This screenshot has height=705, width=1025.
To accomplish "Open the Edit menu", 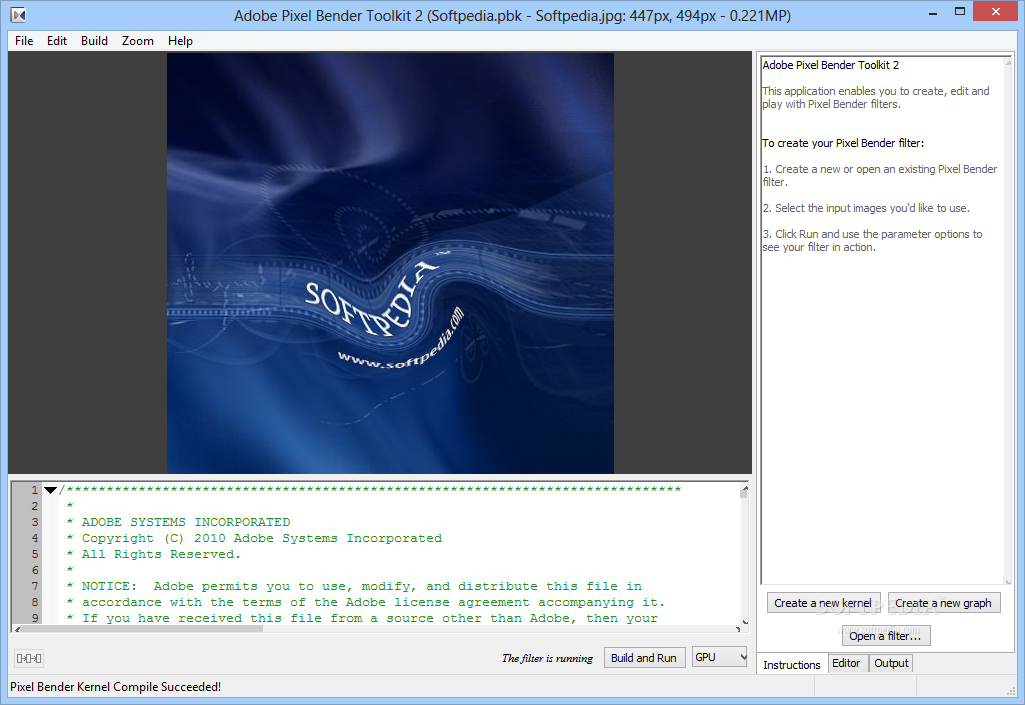I will pos(57,41).
